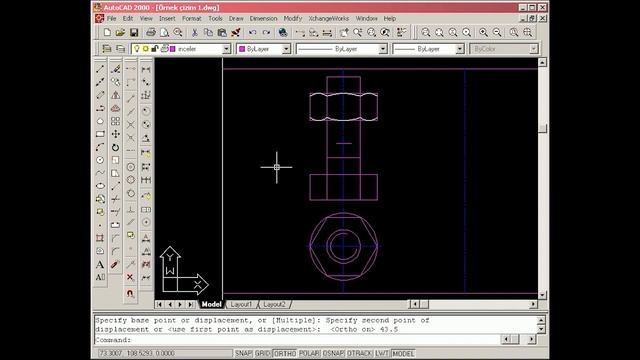Select the Line tool
640x360 pixels.
[100, 69]
